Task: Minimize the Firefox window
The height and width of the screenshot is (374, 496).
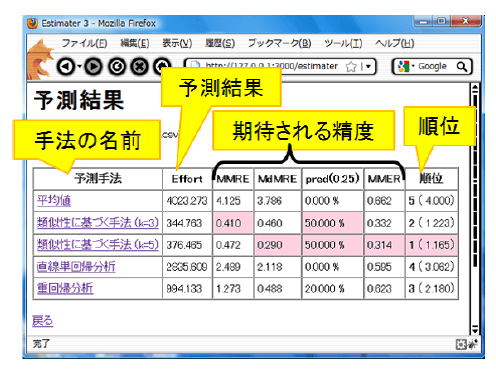Action: tap(423, 21)
